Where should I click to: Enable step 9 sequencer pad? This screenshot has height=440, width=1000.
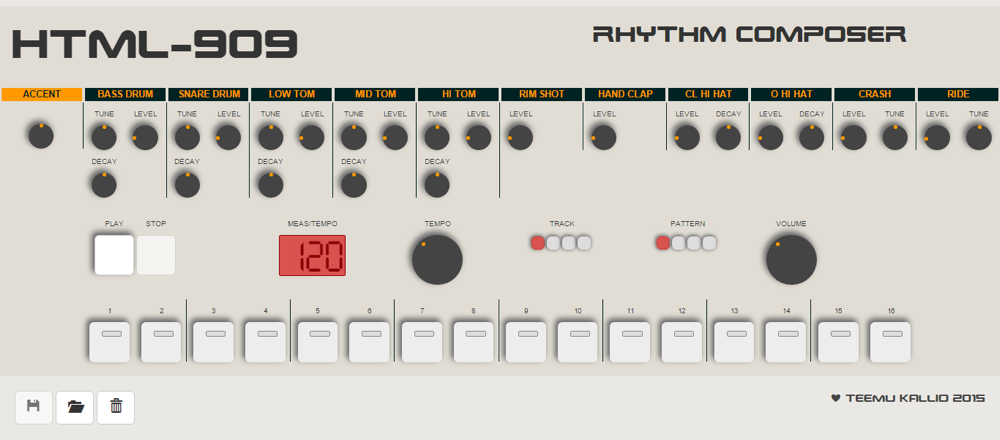point(525,341)
